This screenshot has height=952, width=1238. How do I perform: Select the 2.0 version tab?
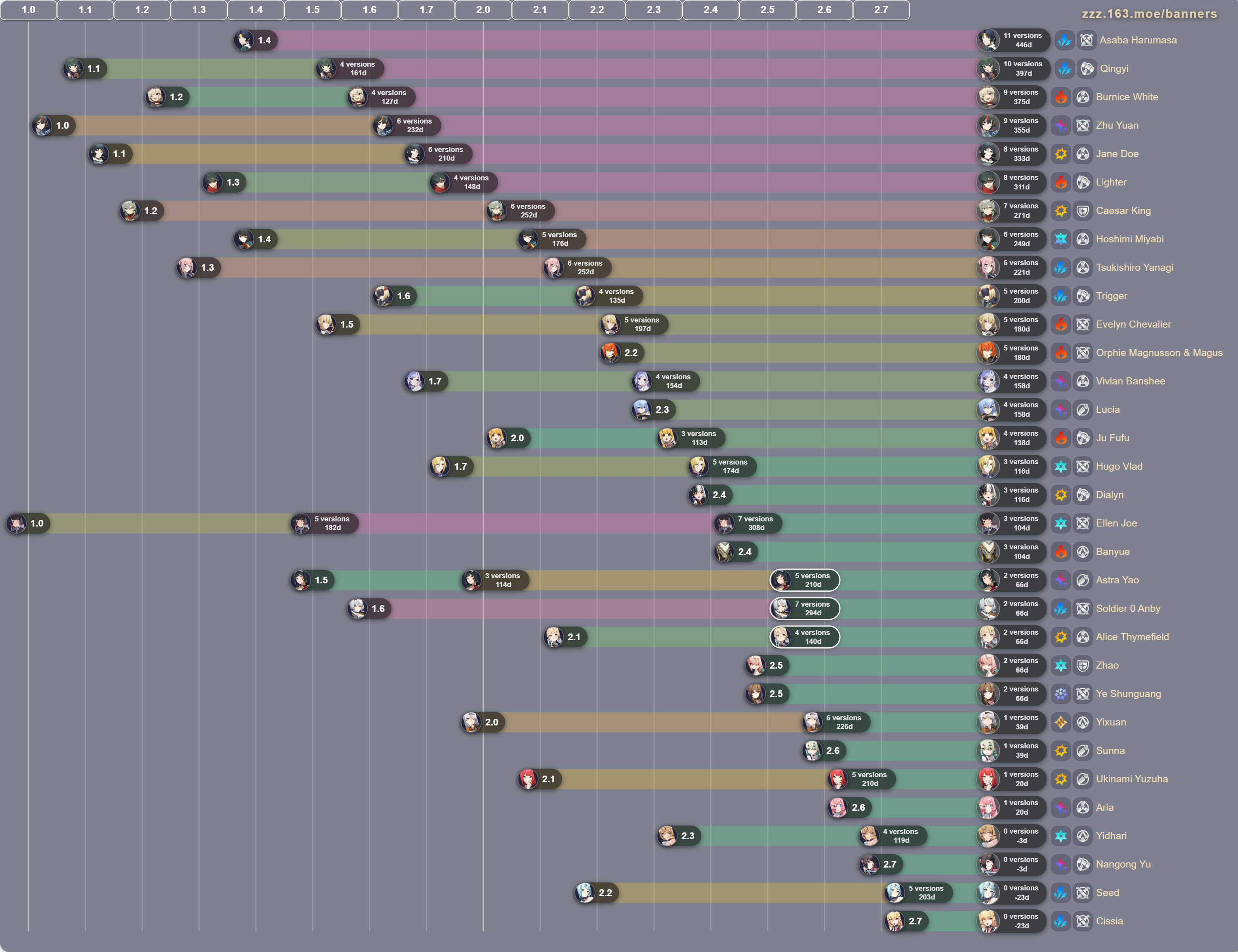[483, 9]
